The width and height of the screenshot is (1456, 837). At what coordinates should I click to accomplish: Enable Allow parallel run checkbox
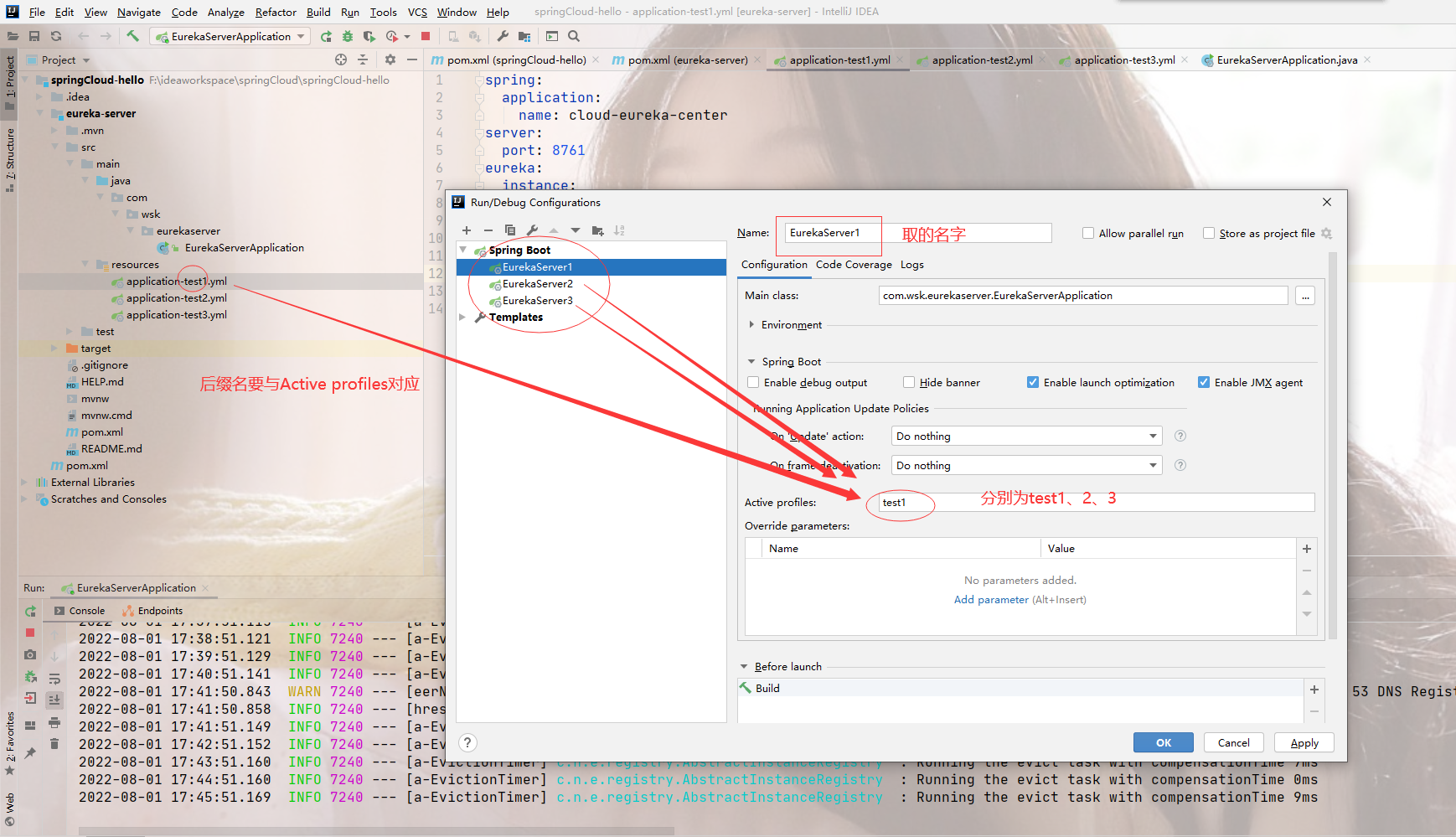[1088, 234]
